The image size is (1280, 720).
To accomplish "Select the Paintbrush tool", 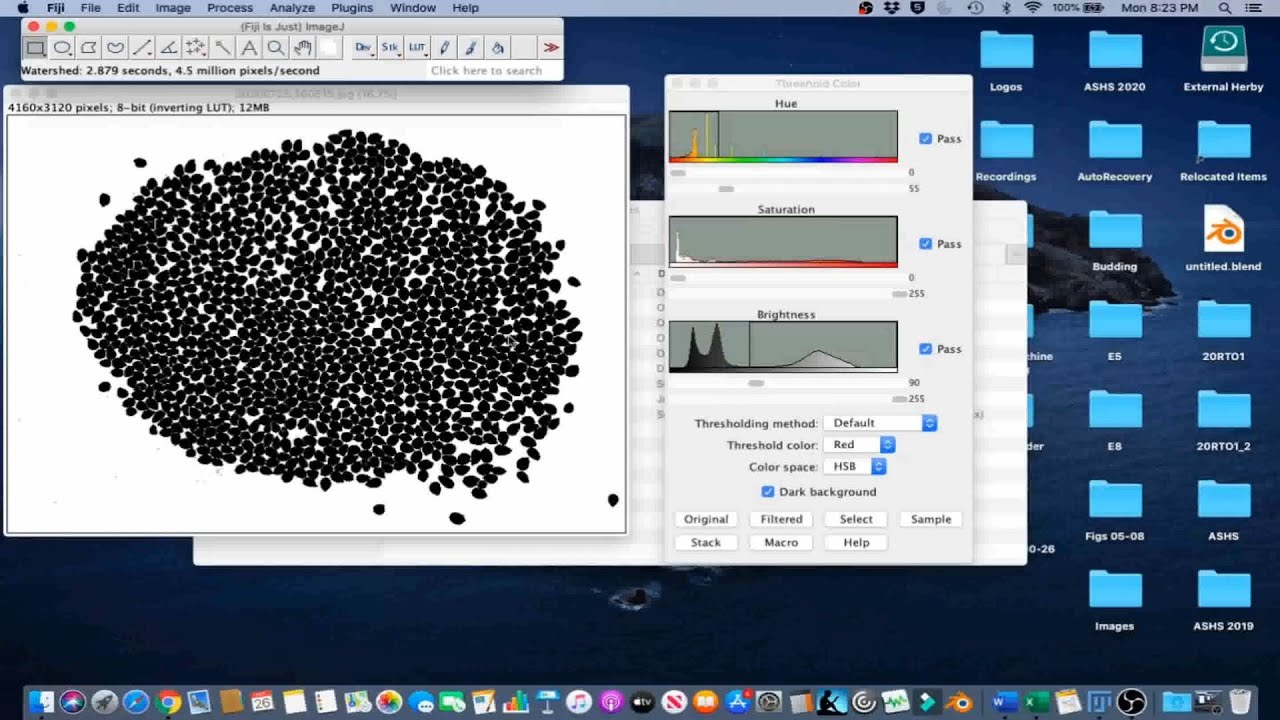I will [x=471, y=47].
